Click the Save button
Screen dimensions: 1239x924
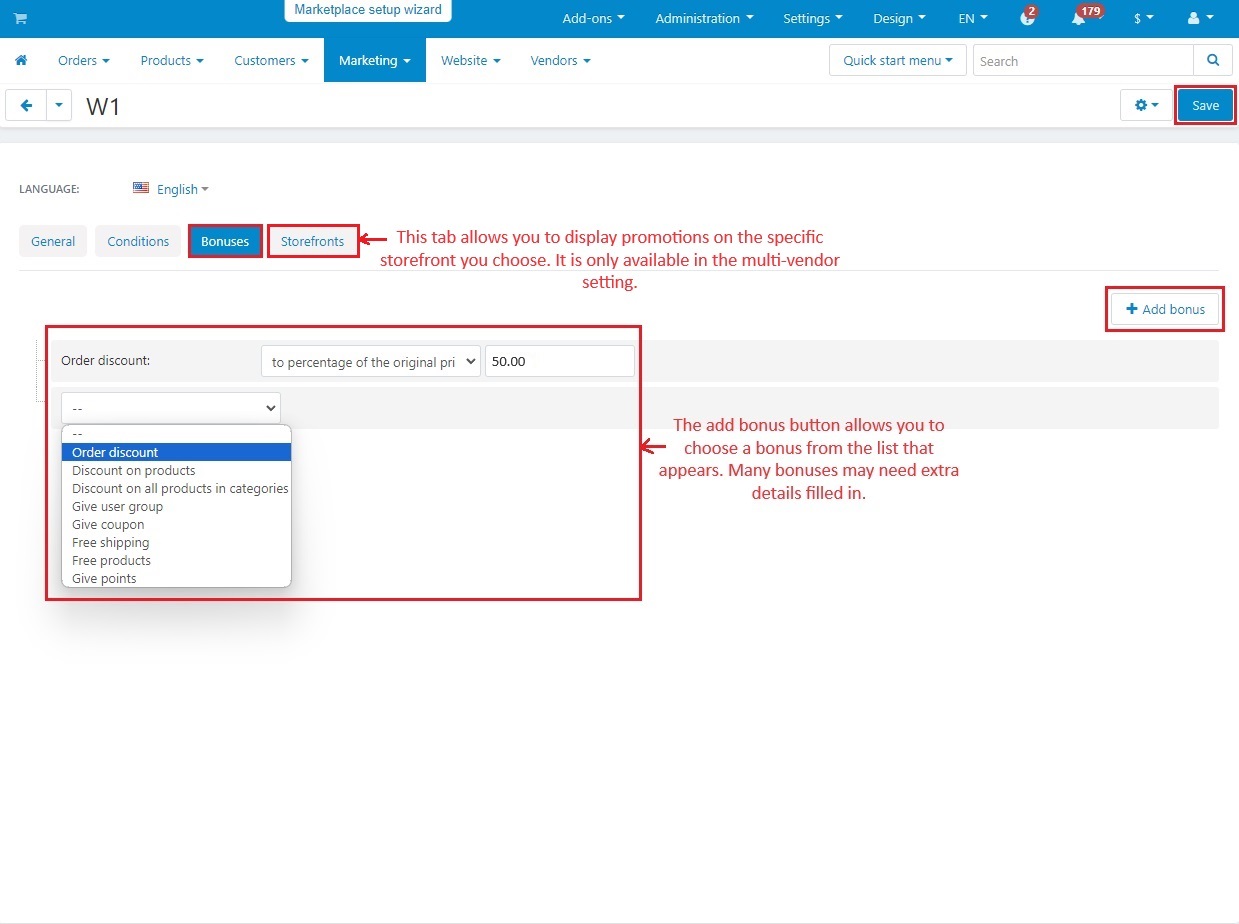pyautogui.click(x=1205, y=105)
